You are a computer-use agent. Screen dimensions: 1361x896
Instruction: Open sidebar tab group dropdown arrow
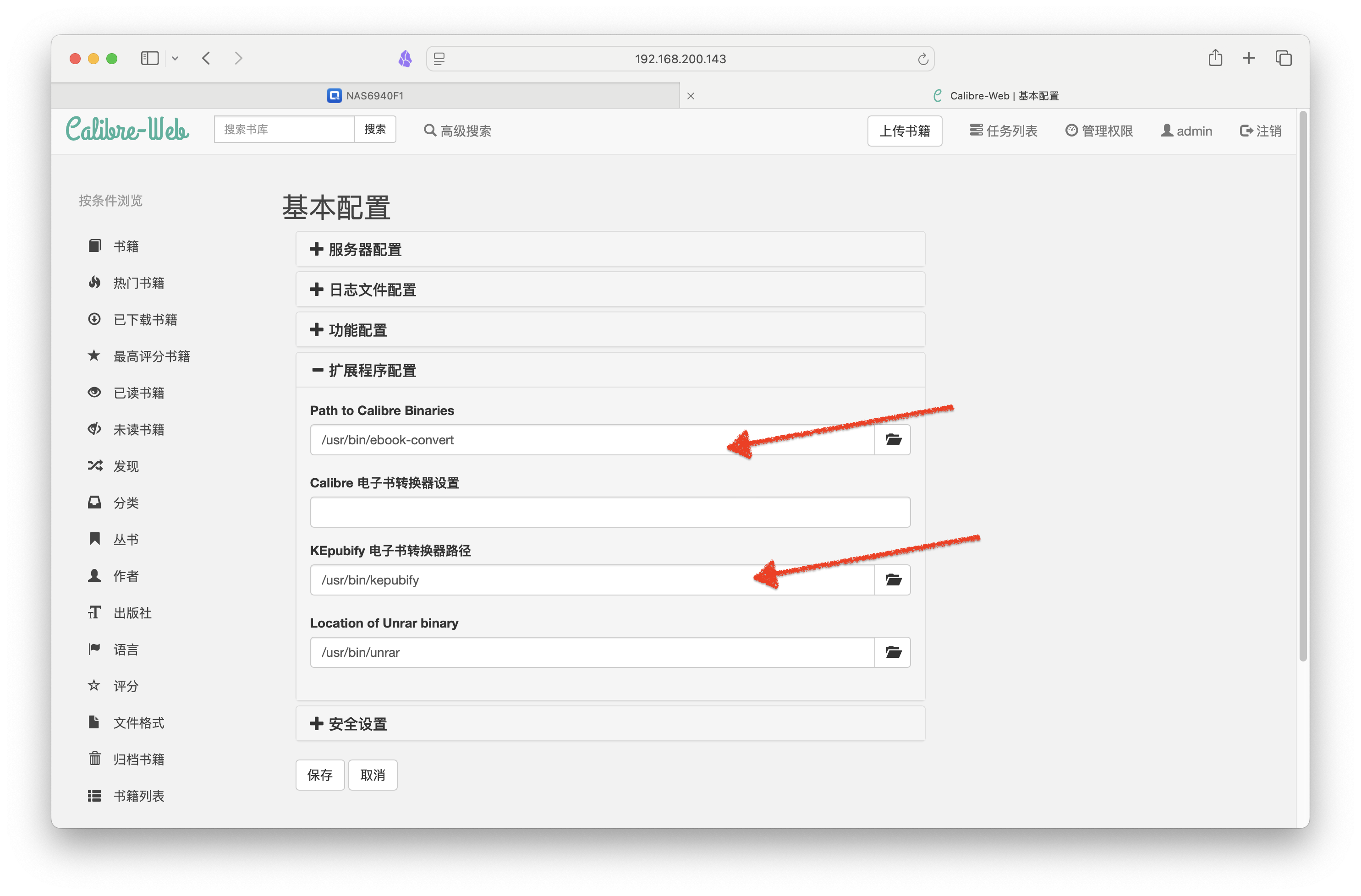[175, 58]
